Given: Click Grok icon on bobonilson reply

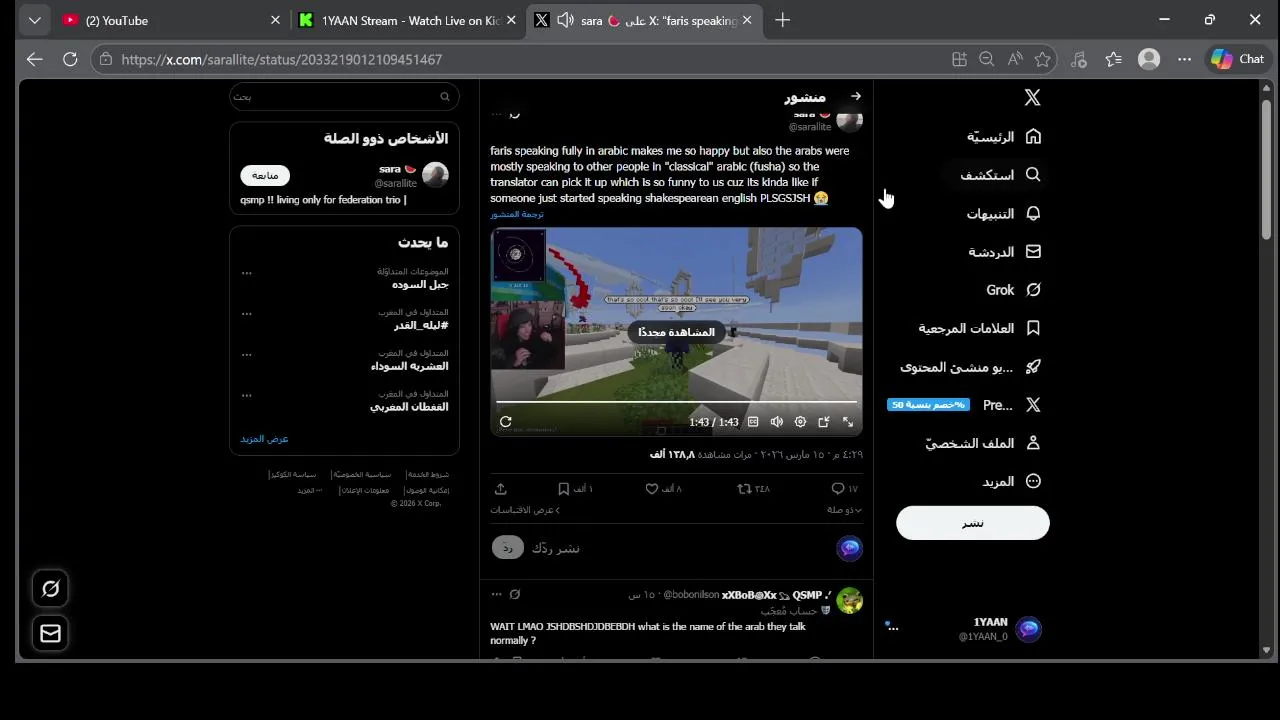Looking at the screenshot, I should tap(515, 594).
